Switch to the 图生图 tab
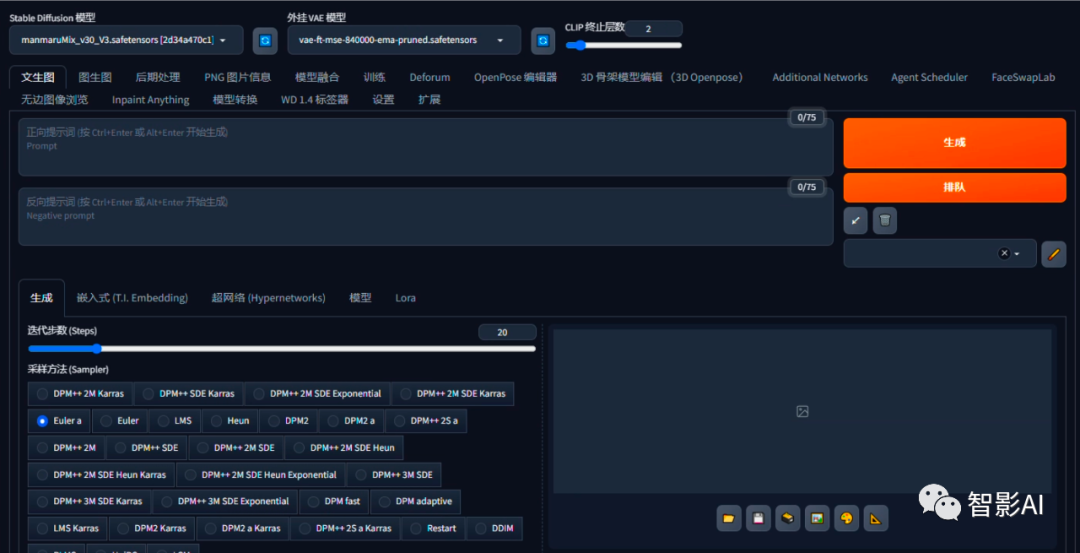Image resolution: width=1080 pixels, height=553 pixels. [95, 78]
